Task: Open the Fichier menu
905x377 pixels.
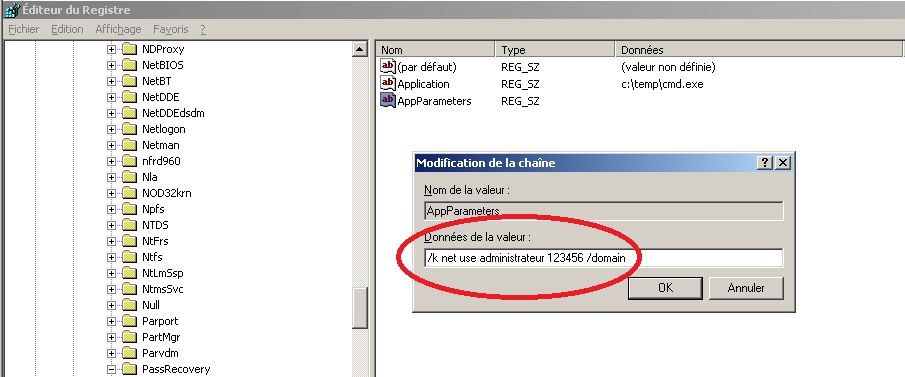Action: (24, 29)
